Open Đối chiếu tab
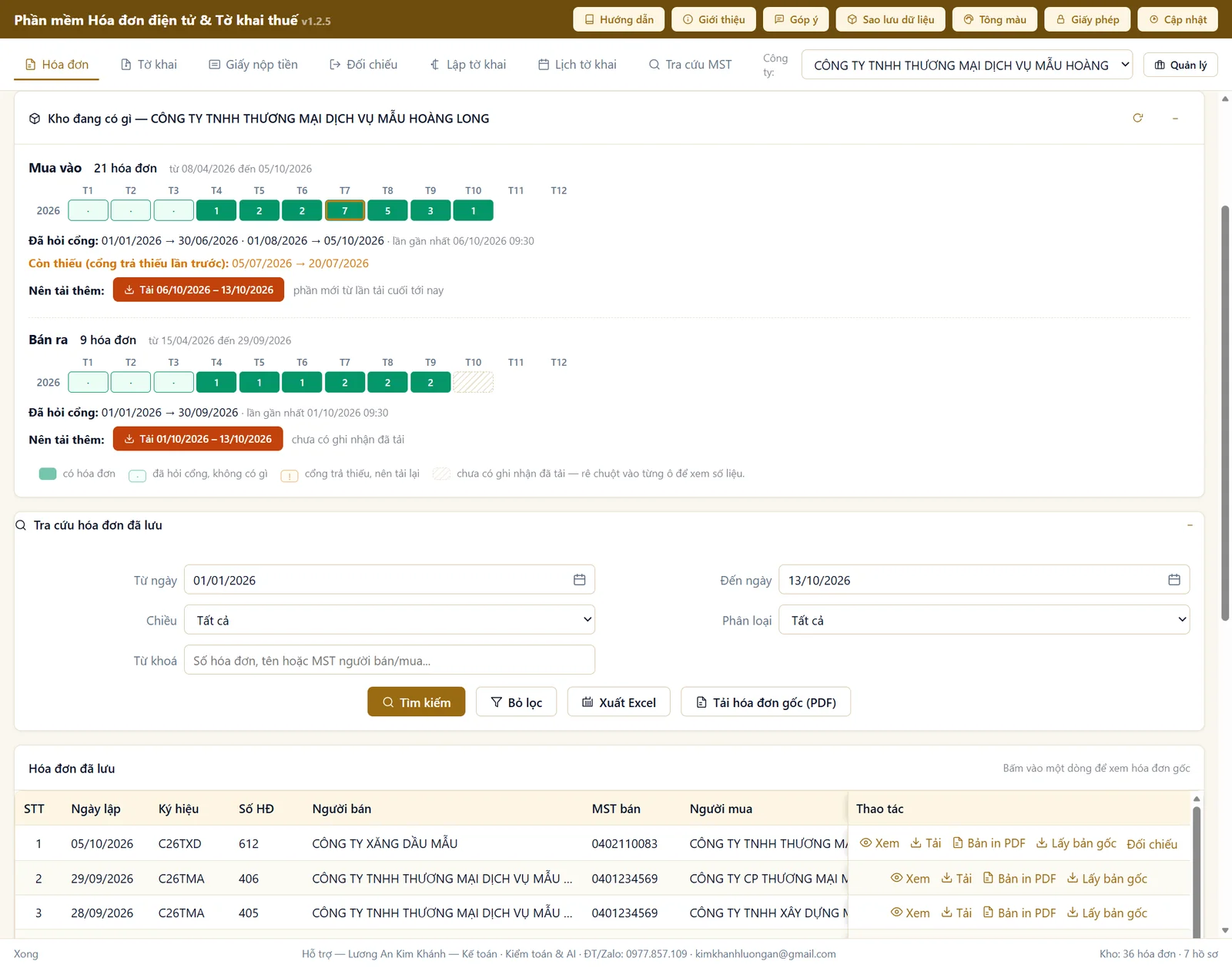 pos(363,65)
